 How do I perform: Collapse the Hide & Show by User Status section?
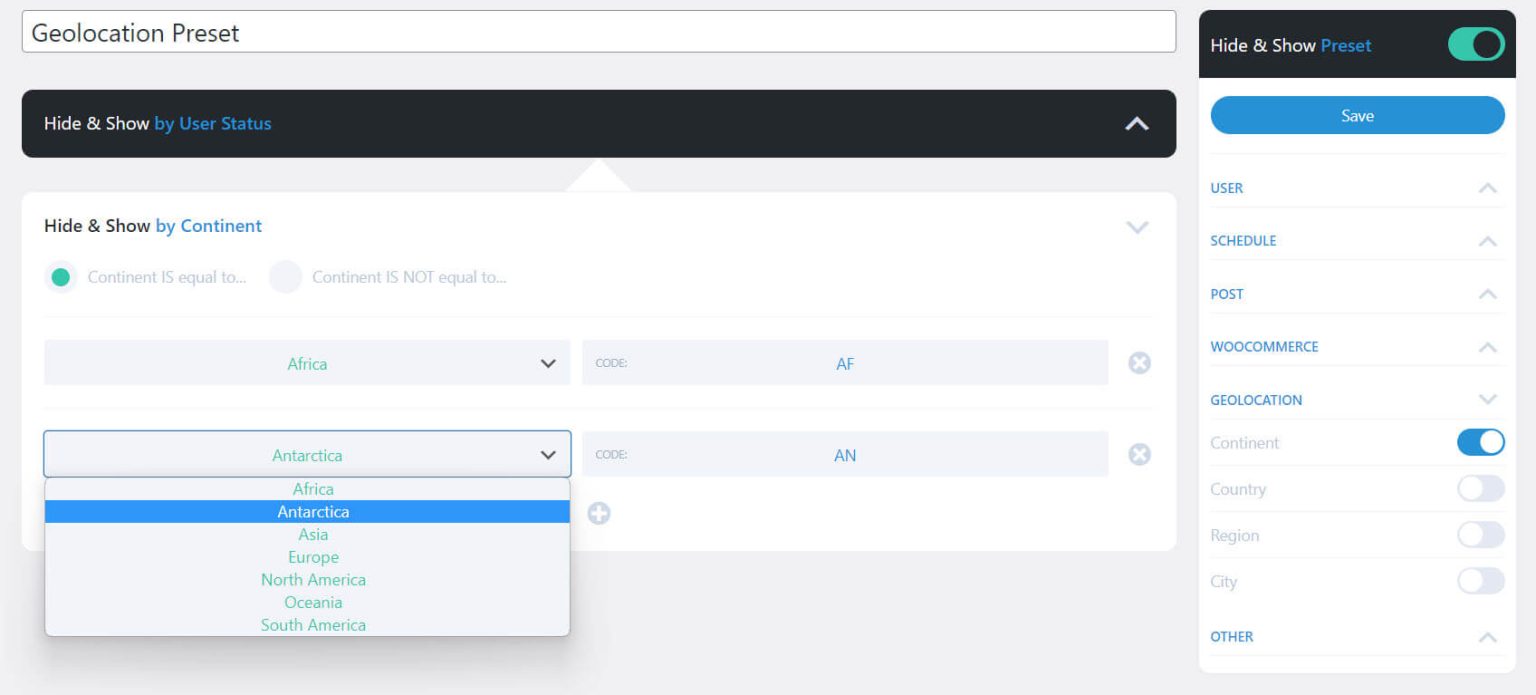click(1136, 123)
